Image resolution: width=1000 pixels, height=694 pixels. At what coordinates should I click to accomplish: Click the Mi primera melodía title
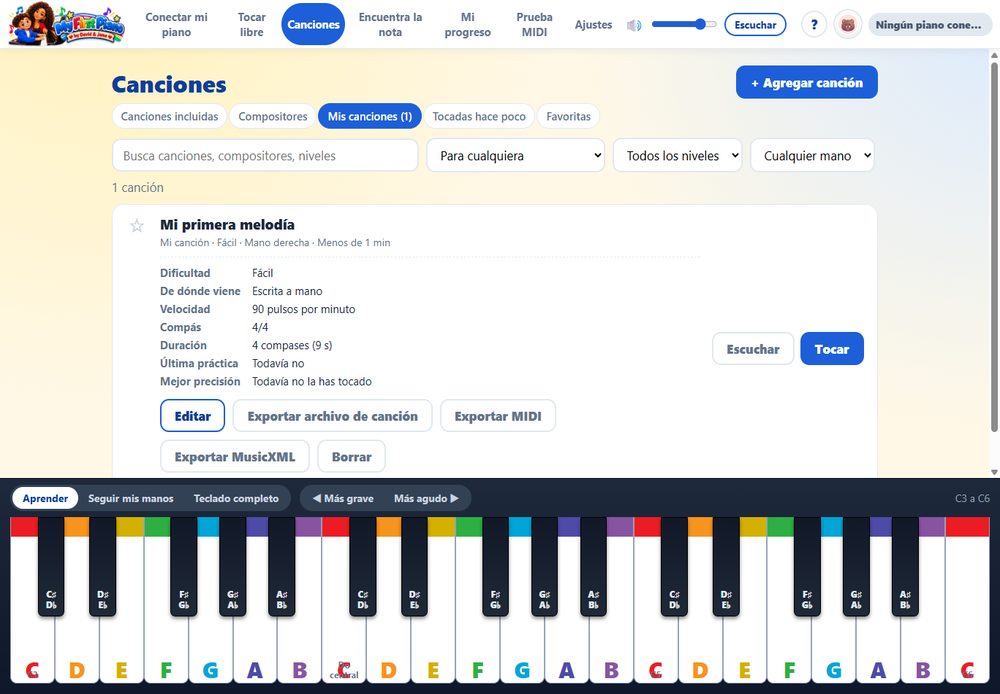227,225
